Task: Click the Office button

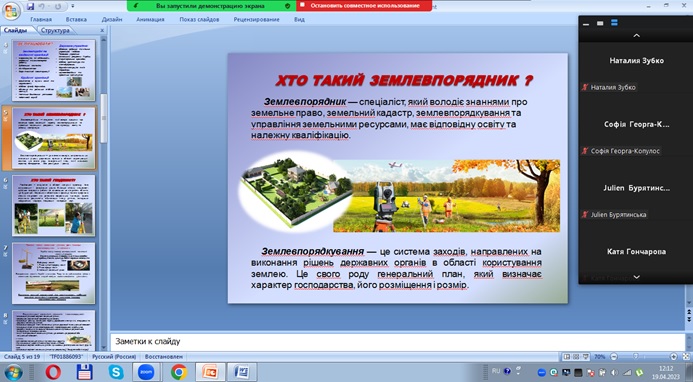Action: pyautogui.click(x=11, y=11)
